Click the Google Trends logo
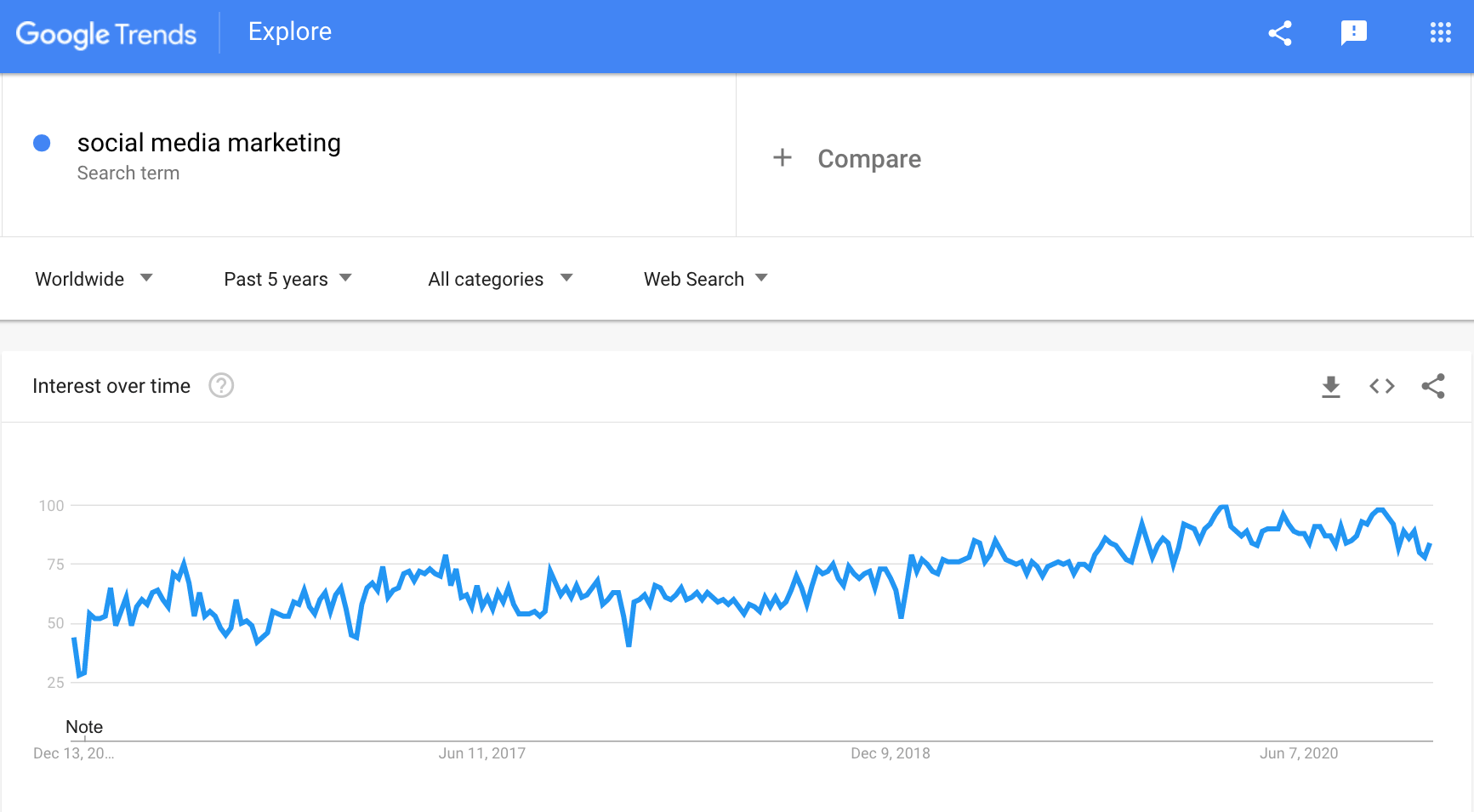1474x812 pixels. (106, 34)
